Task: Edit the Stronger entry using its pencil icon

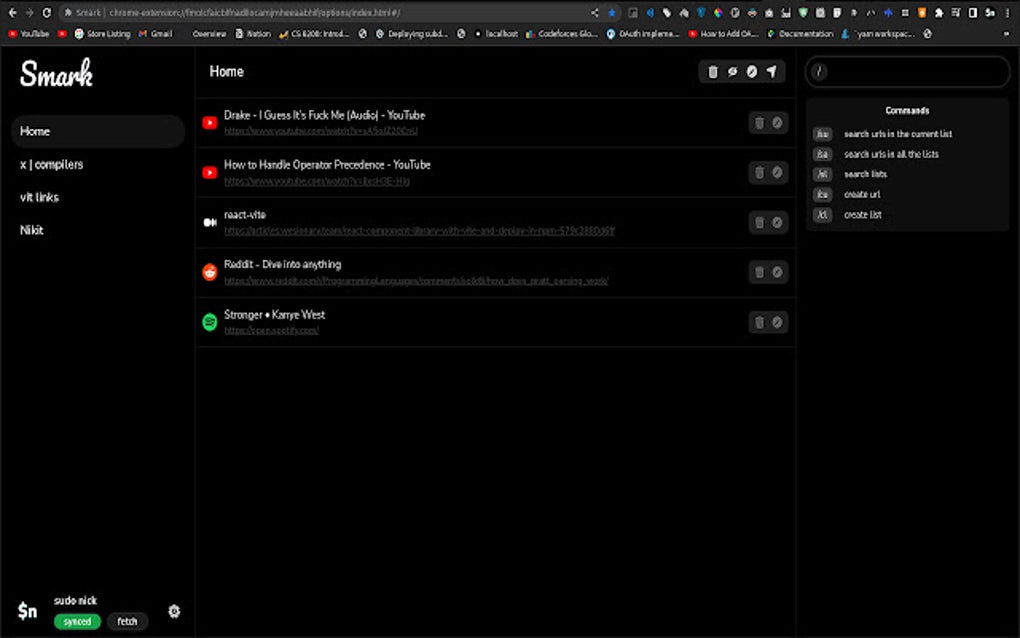Action: coord(777,322)
